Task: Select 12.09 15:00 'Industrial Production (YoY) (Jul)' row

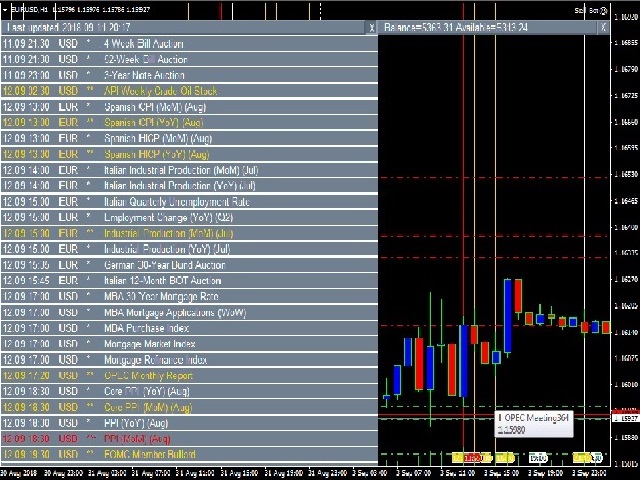Action: tap(189, 249)
